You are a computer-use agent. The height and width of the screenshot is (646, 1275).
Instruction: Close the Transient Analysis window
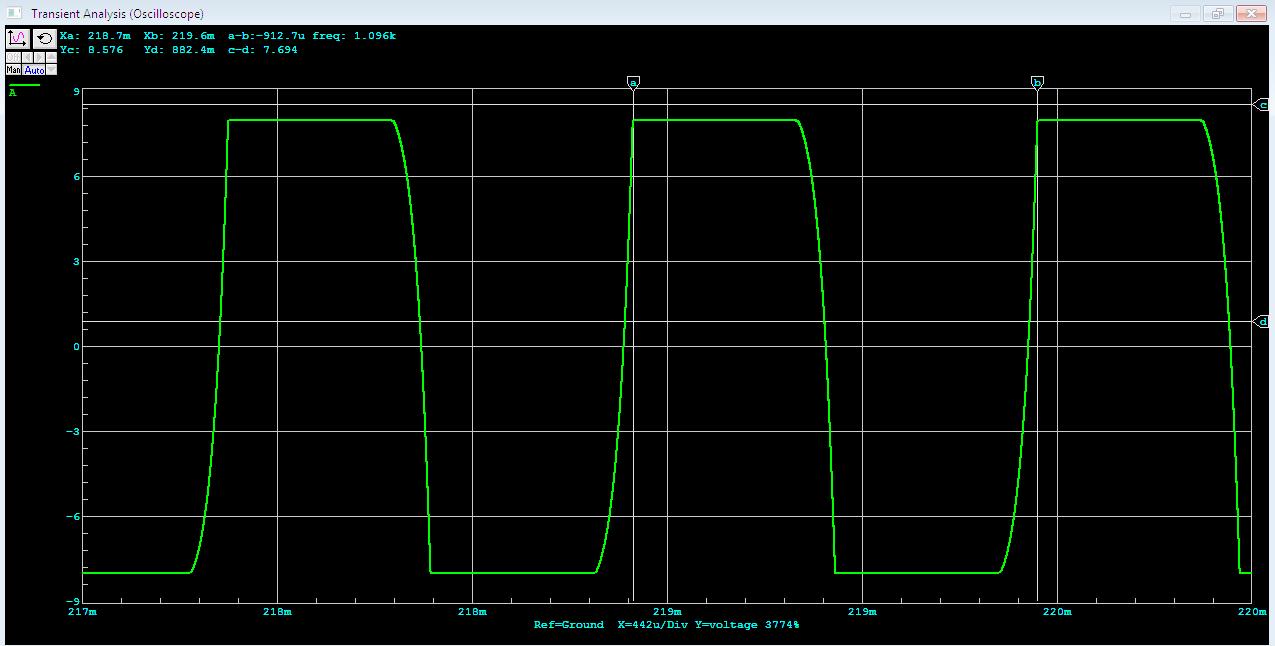1251,13
